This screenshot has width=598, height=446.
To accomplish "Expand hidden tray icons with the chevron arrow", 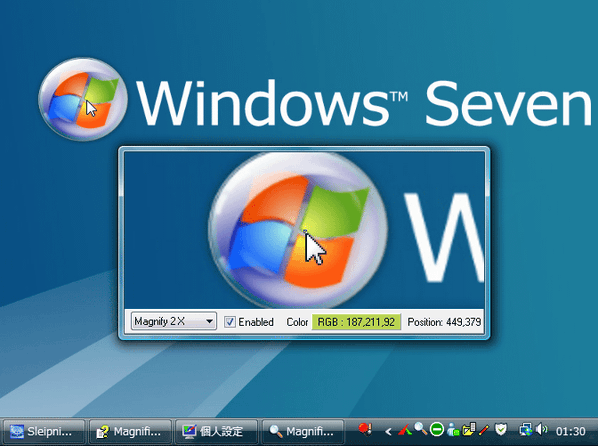I will [388, 432].
